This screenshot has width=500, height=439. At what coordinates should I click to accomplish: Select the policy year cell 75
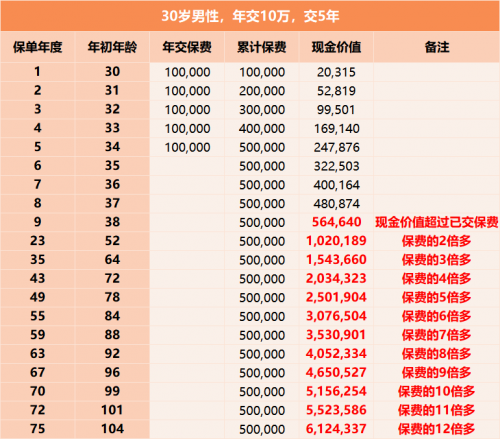pyautogui.click(x=38, y=429)
